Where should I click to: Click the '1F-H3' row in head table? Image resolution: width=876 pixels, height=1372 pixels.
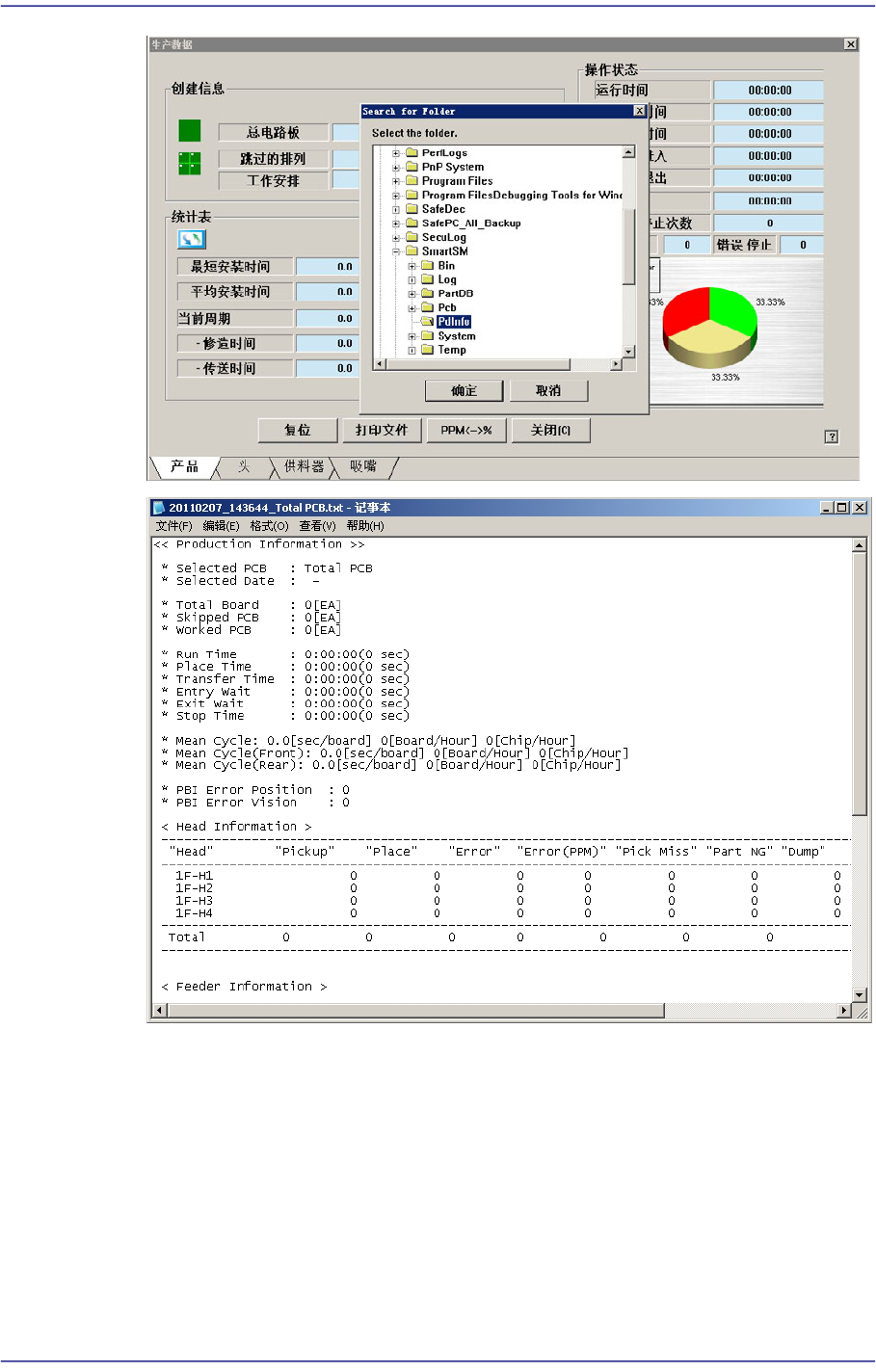point(506,901)
